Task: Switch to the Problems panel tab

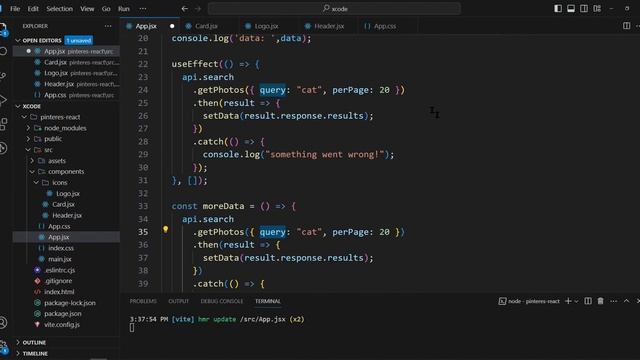Action: [x=143, y=301]
